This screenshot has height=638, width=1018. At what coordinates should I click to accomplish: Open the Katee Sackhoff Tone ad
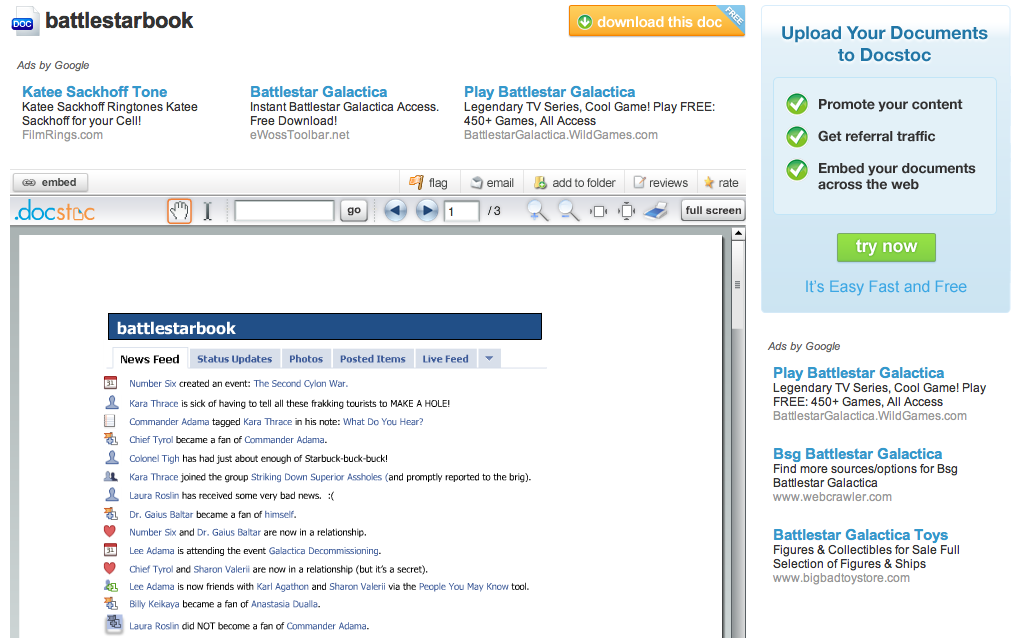click(x=95, y=92)
